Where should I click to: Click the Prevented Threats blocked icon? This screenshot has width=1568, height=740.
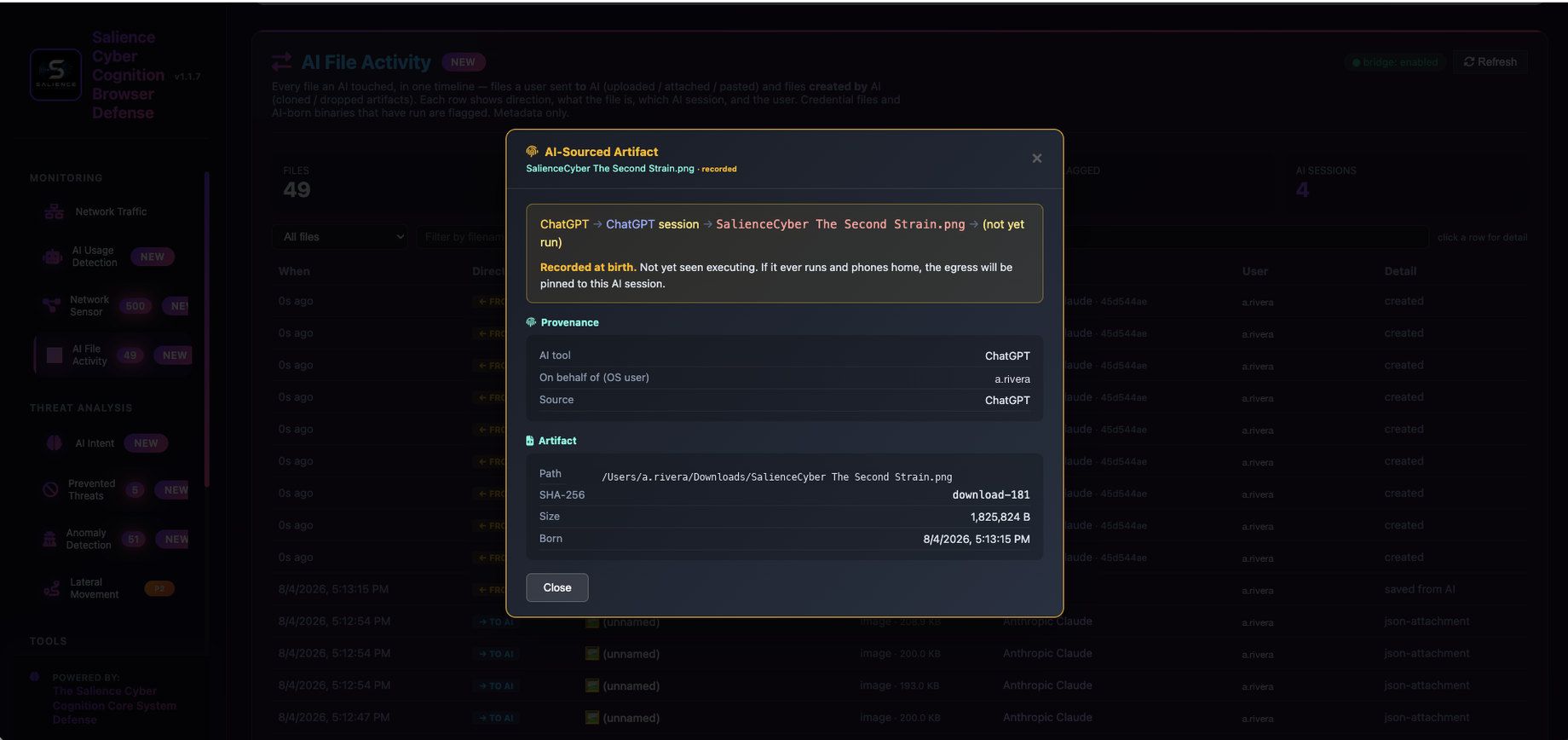[x=50, y=489]
